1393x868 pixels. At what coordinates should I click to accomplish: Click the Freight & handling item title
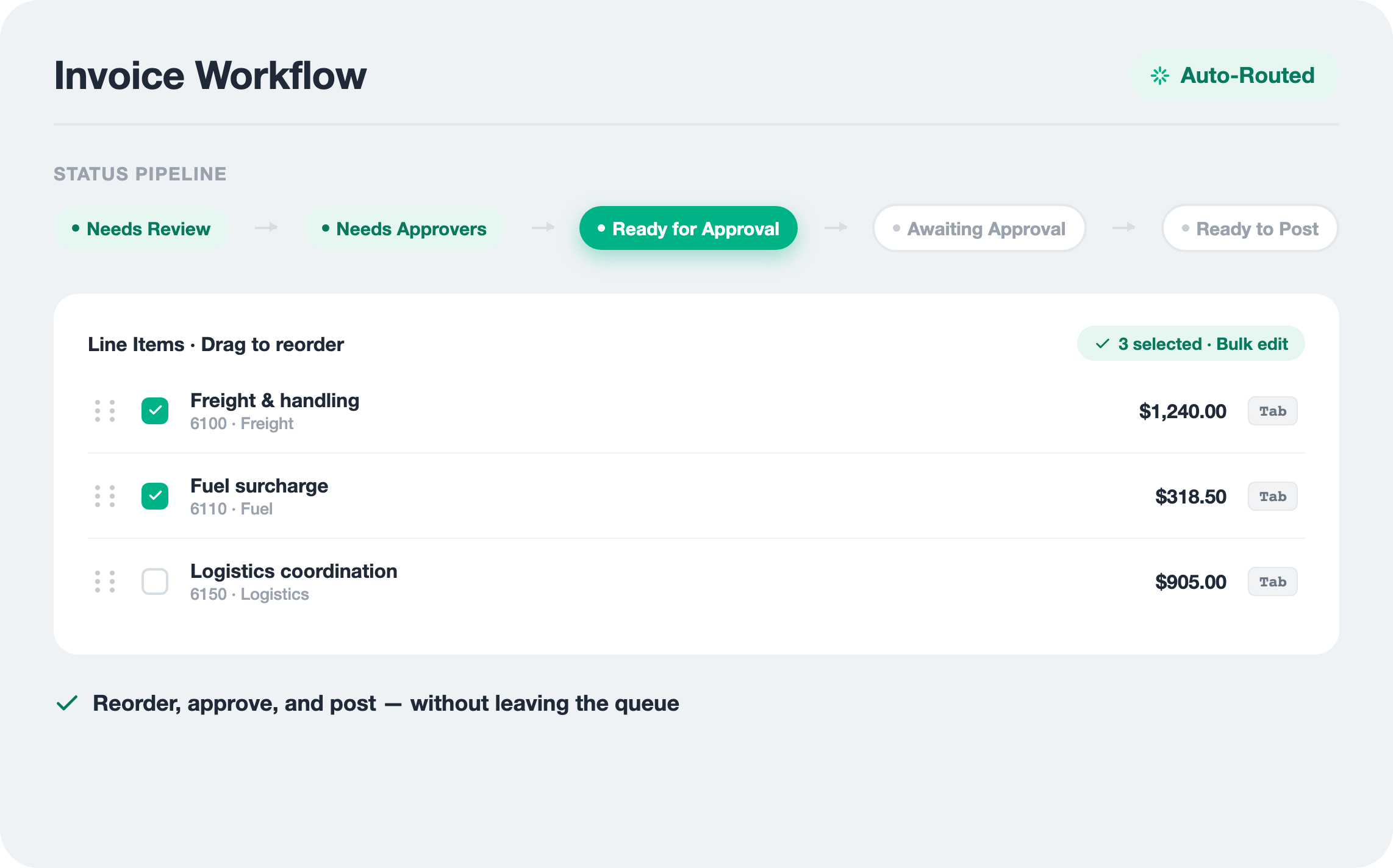click(274, 400)
